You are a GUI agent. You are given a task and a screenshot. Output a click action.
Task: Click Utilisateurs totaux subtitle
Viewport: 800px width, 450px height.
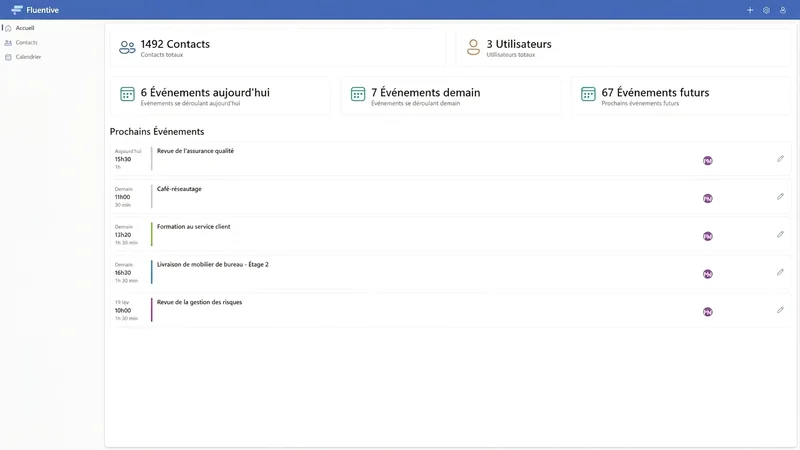click(511, 55)
